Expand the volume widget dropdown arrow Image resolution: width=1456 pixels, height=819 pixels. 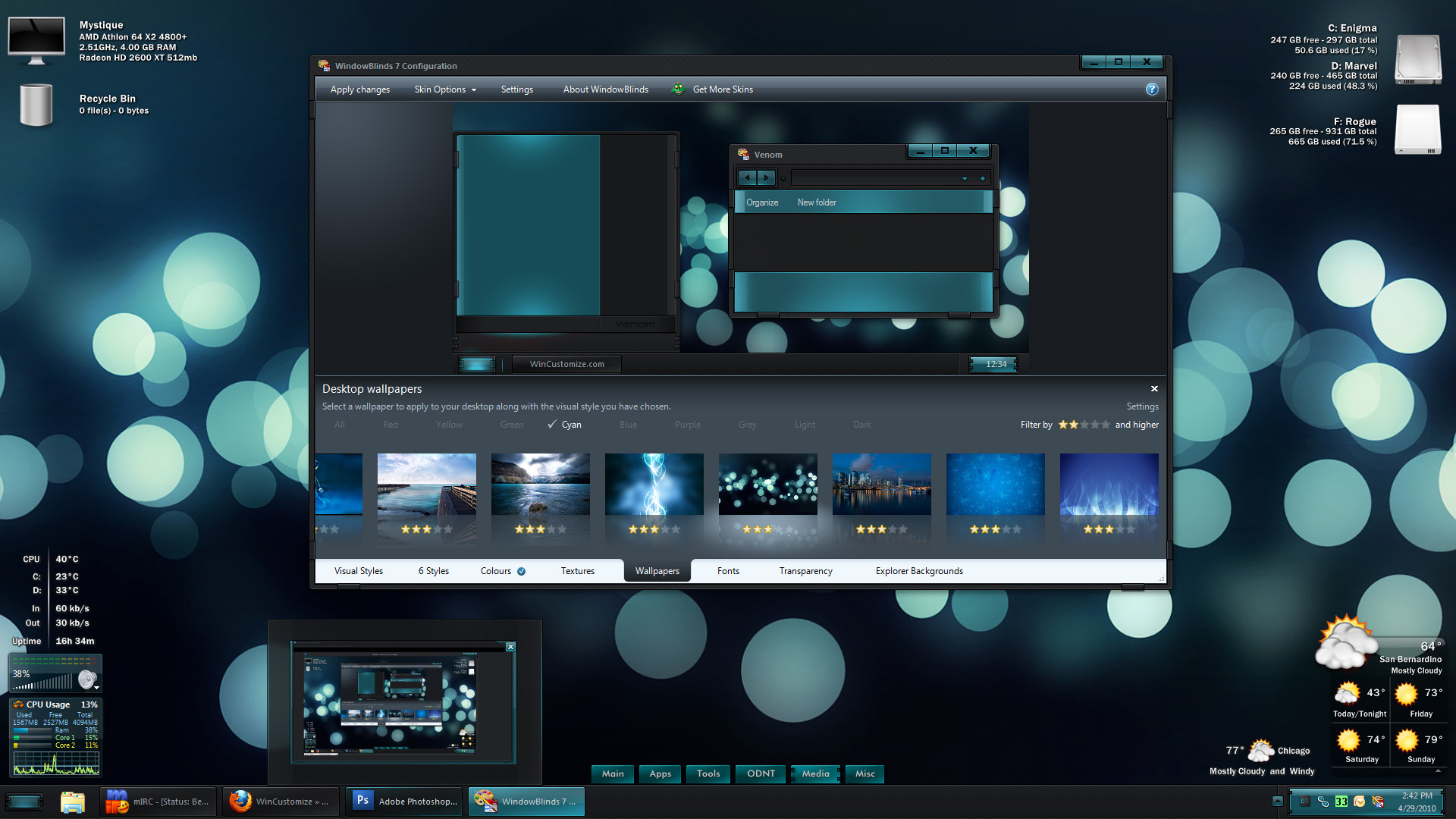pos(96,688)
